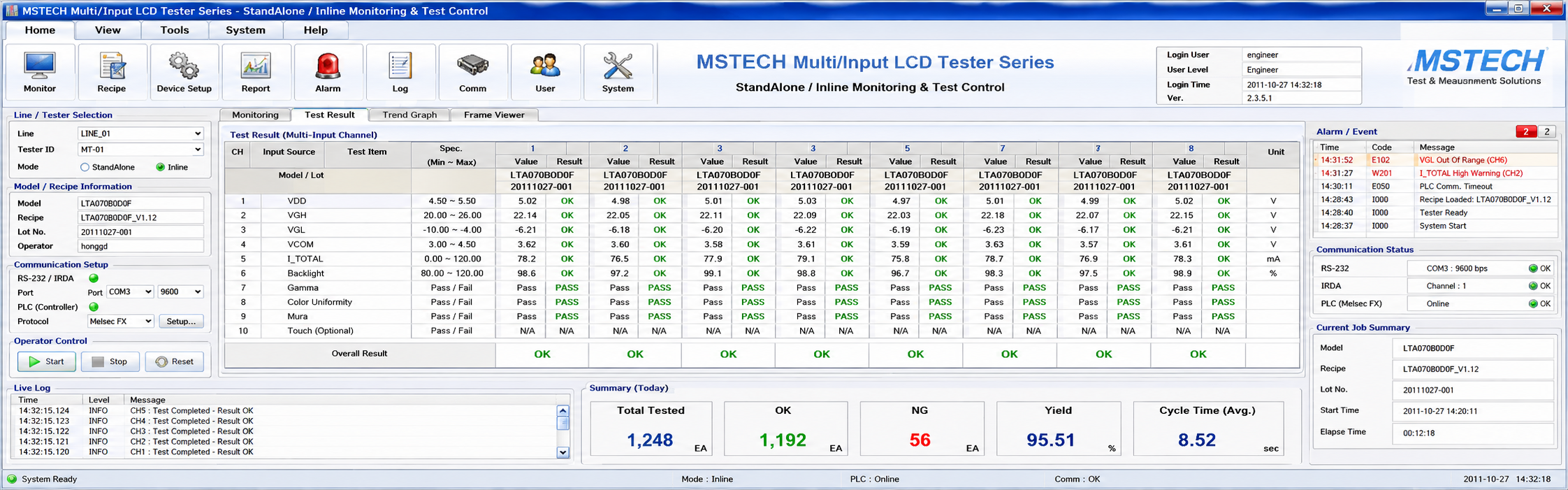Click white event count badge 2

[x=1547, y=131]
